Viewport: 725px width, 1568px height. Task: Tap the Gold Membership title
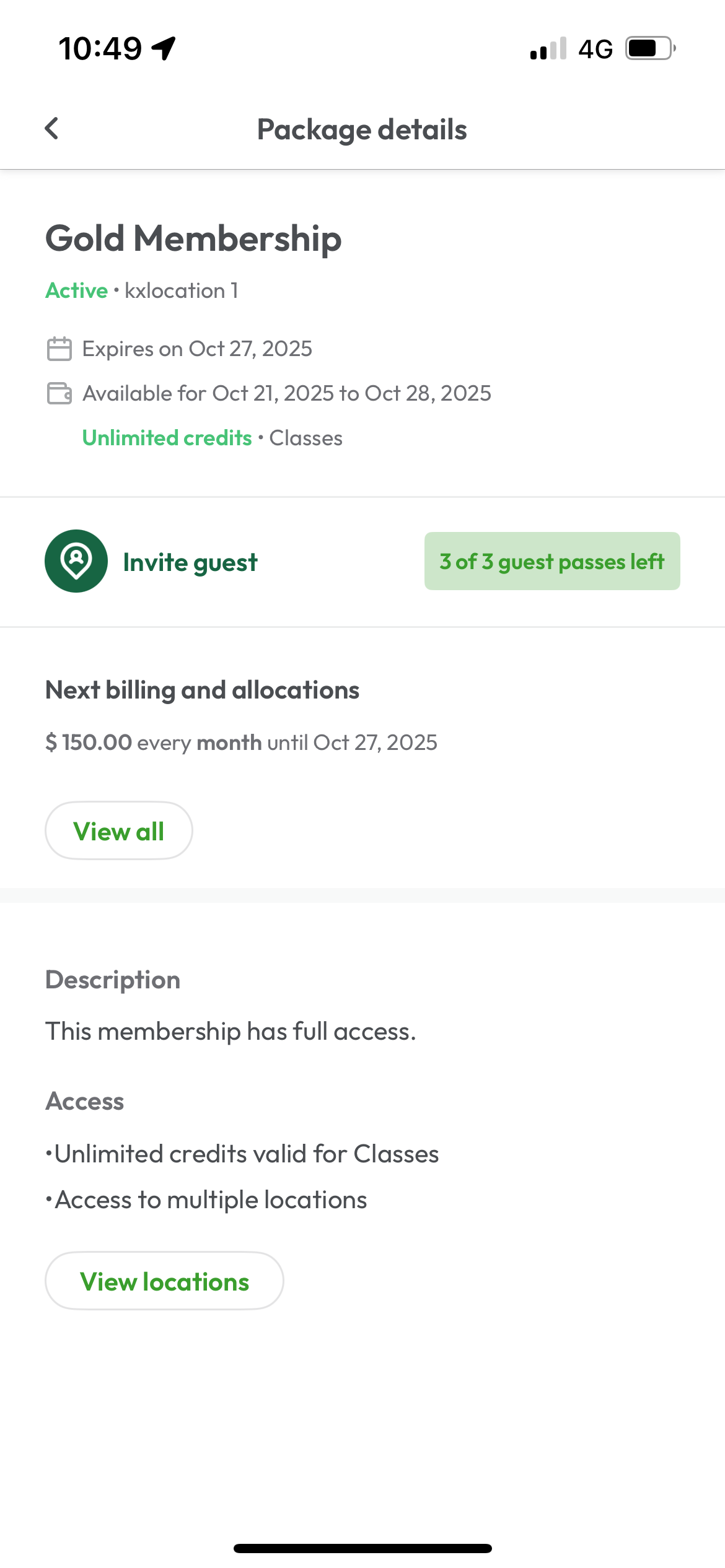193,238
